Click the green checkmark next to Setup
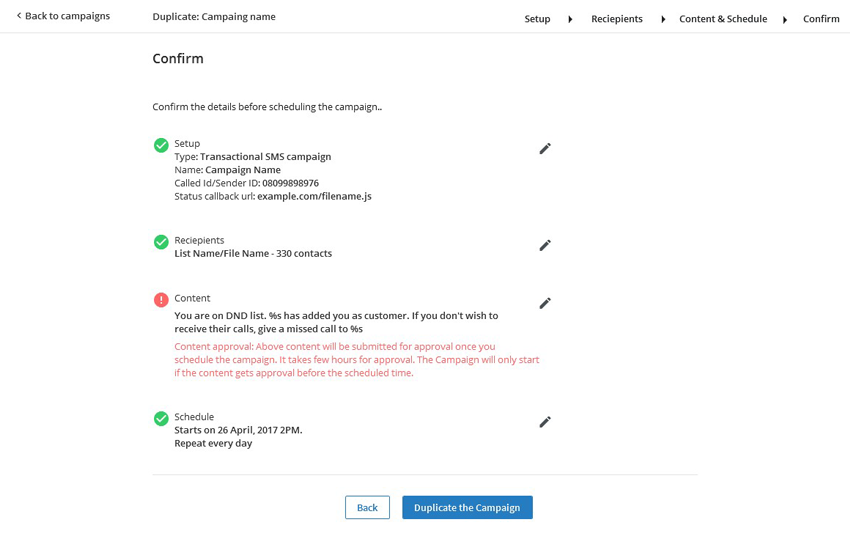Viewport: 850px width, 547px height. (161, 145)
